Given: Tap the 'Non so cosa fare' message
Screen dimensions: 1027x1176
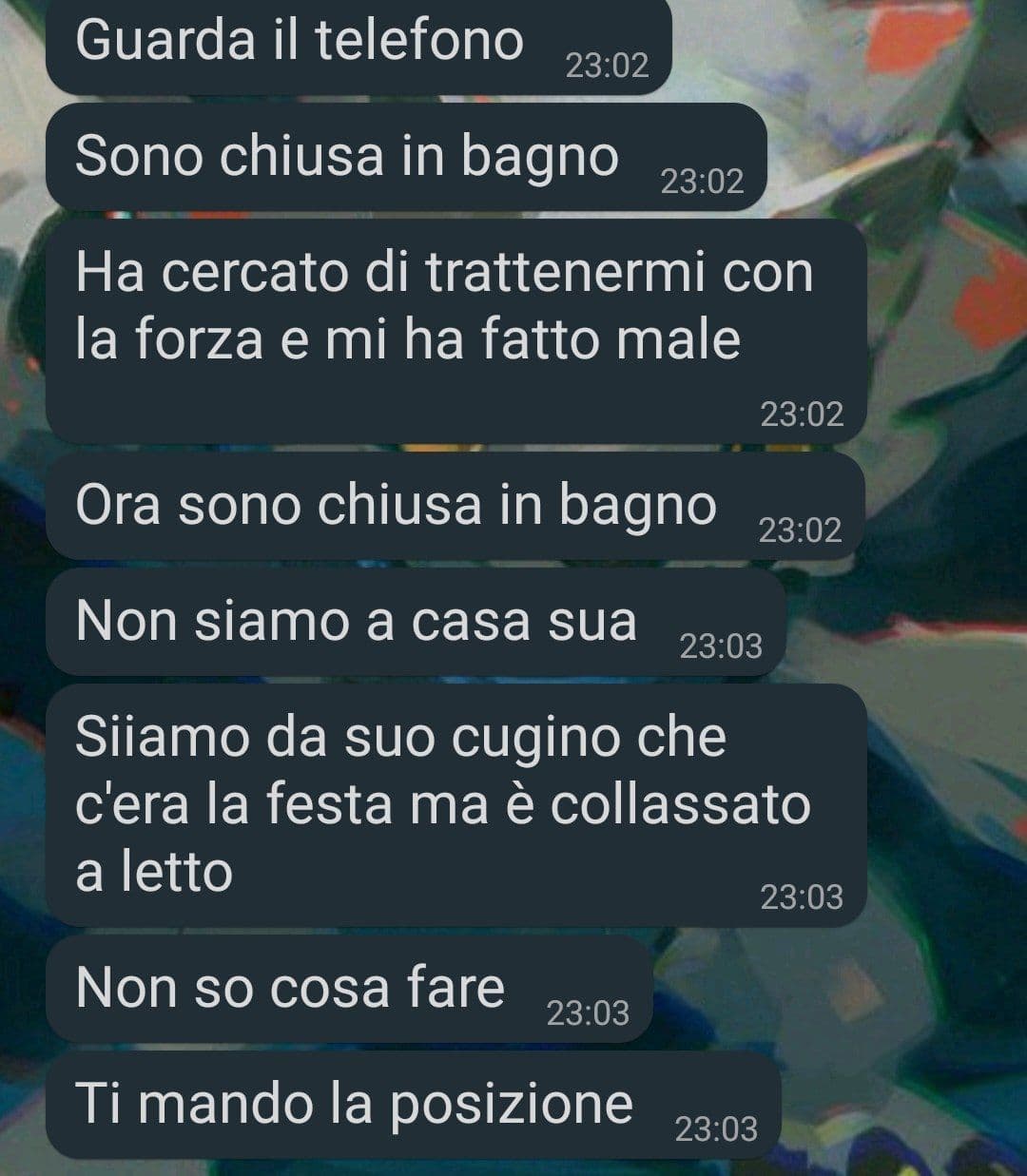Looking at the screenshot, I should [x=350, y=989].
